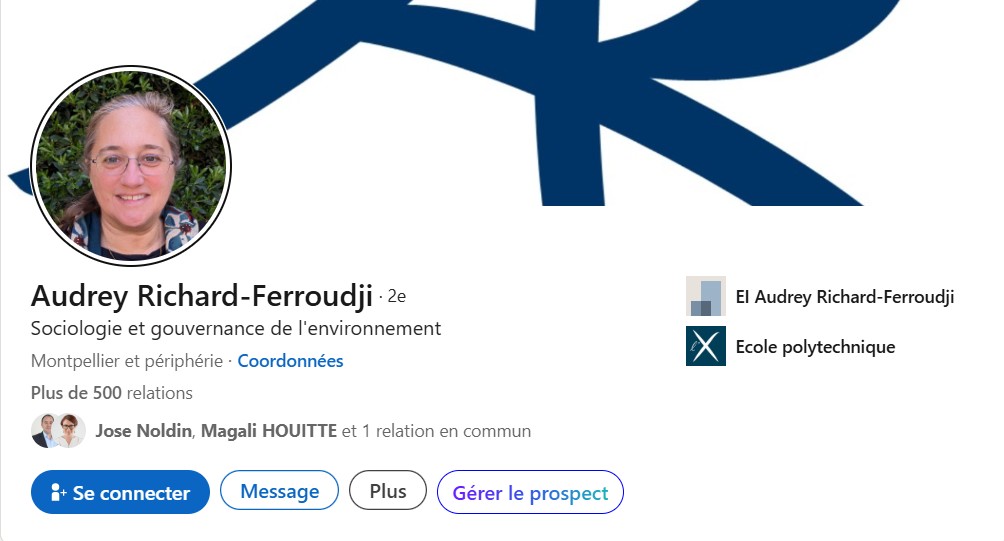Open the Gérer le prospect button

click(x=530, y=493)
